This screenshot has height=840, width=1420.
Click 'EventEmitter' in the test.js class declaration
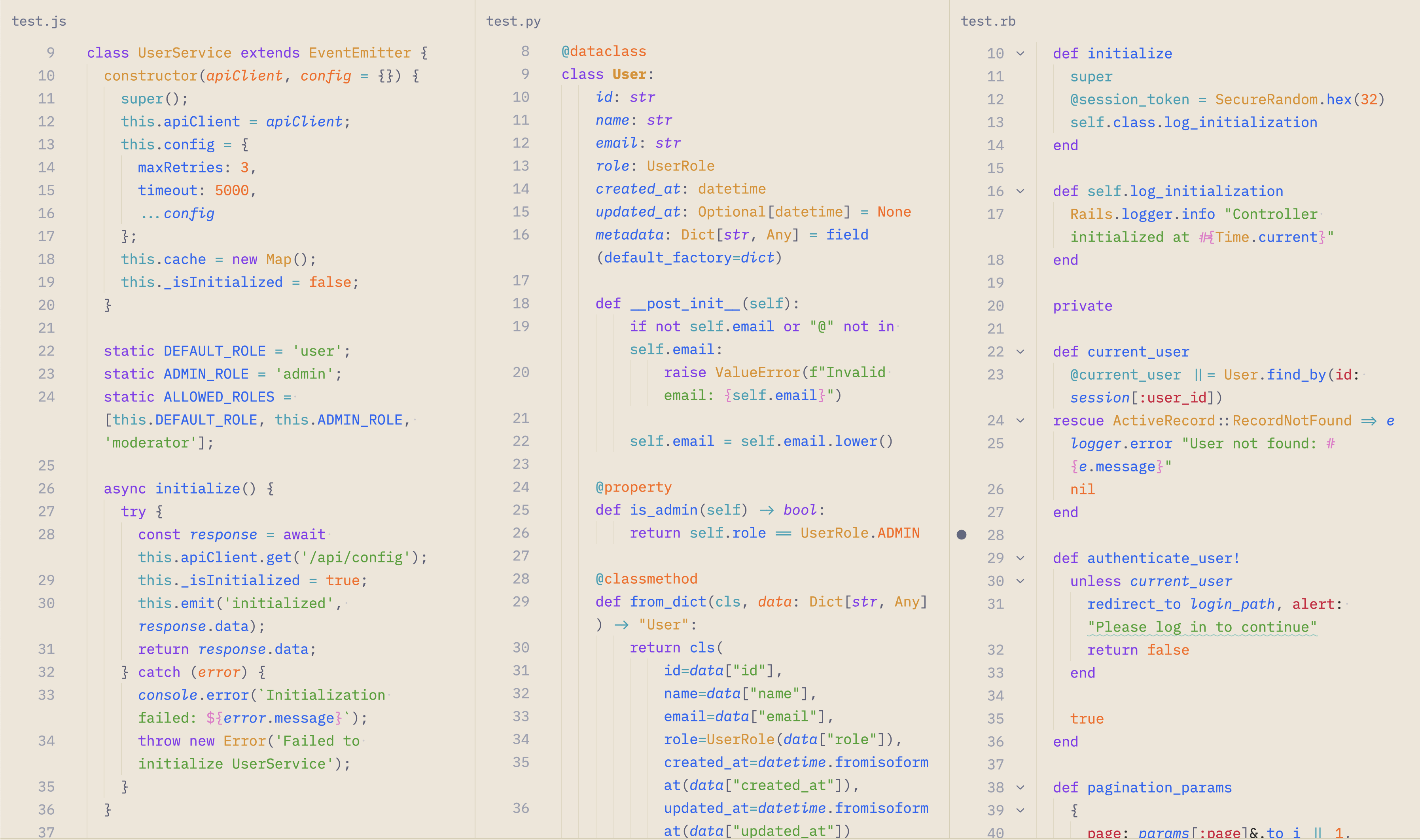[x=360, y=53]
